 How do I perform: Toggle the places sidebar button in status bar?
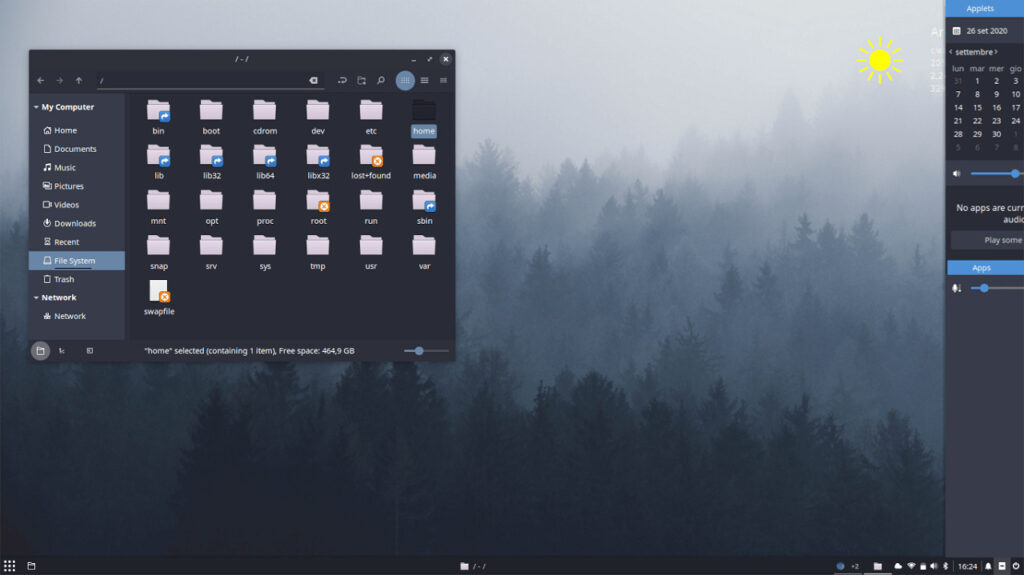40,351
